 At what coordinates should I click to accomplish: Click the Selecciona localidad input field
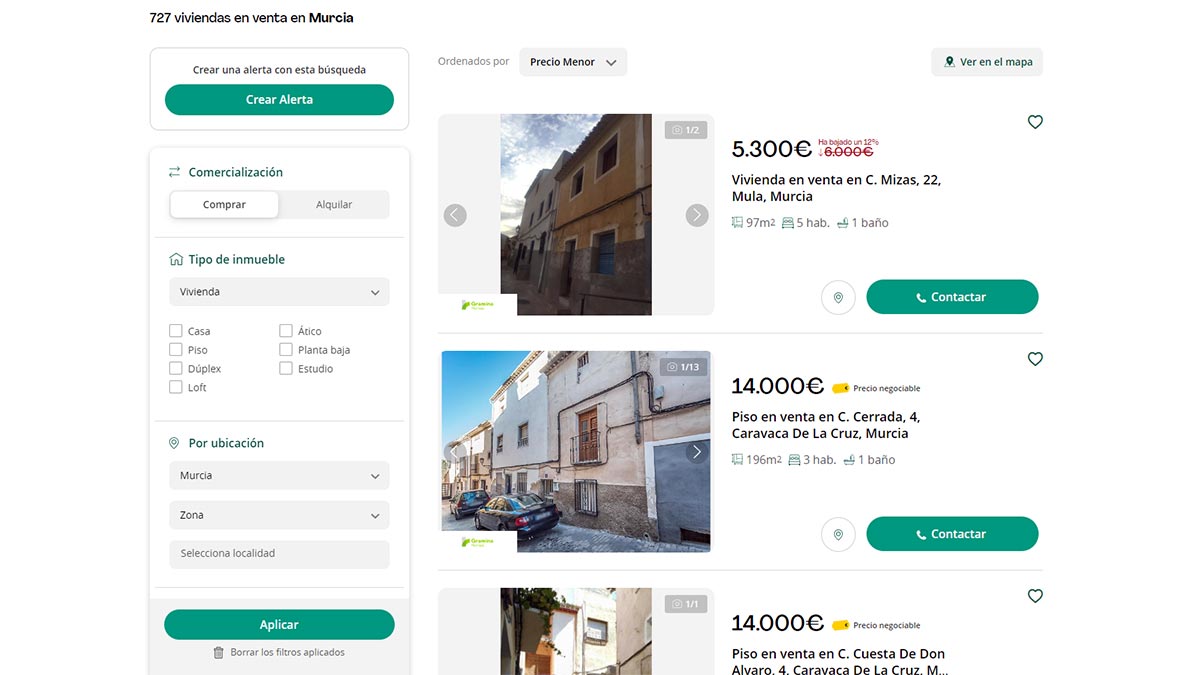[278, 552]
